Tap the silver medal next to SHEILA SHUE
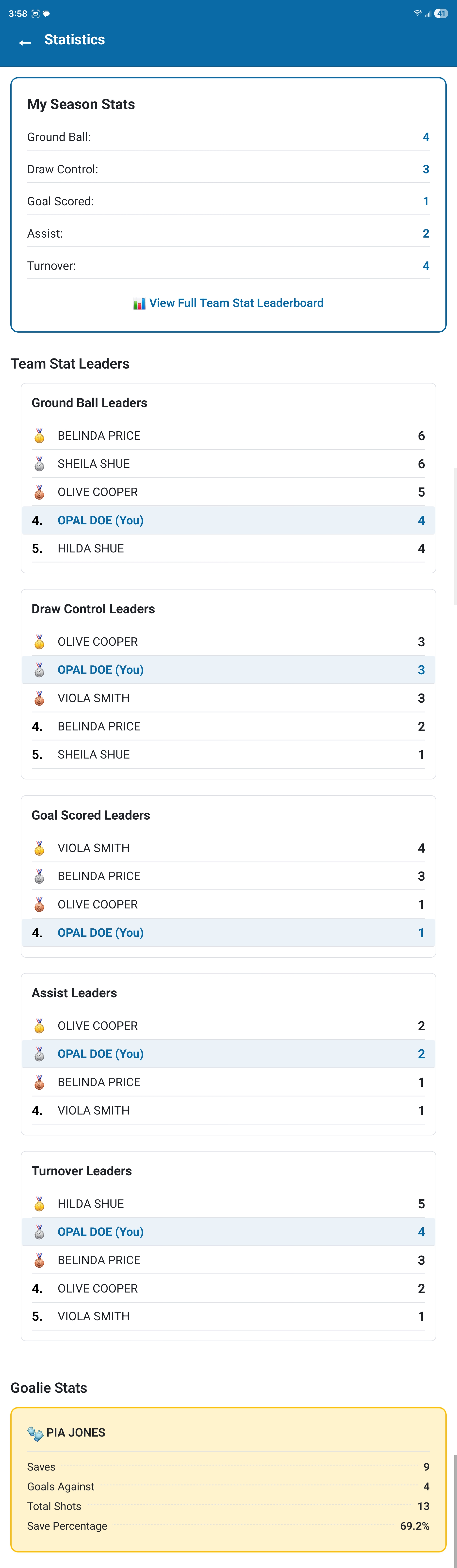457x1568 pixels. (x=38, y=463)
